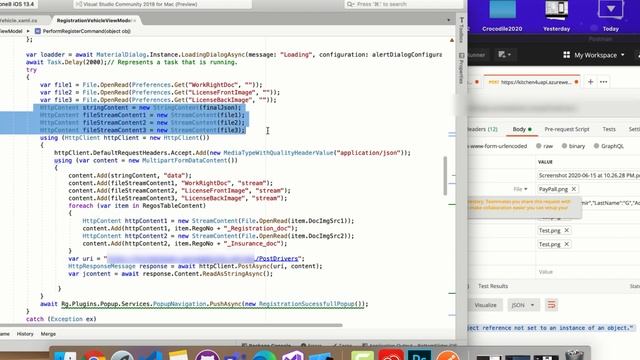Open the JSON format dropdown in Postman response

tap(523, 305)
